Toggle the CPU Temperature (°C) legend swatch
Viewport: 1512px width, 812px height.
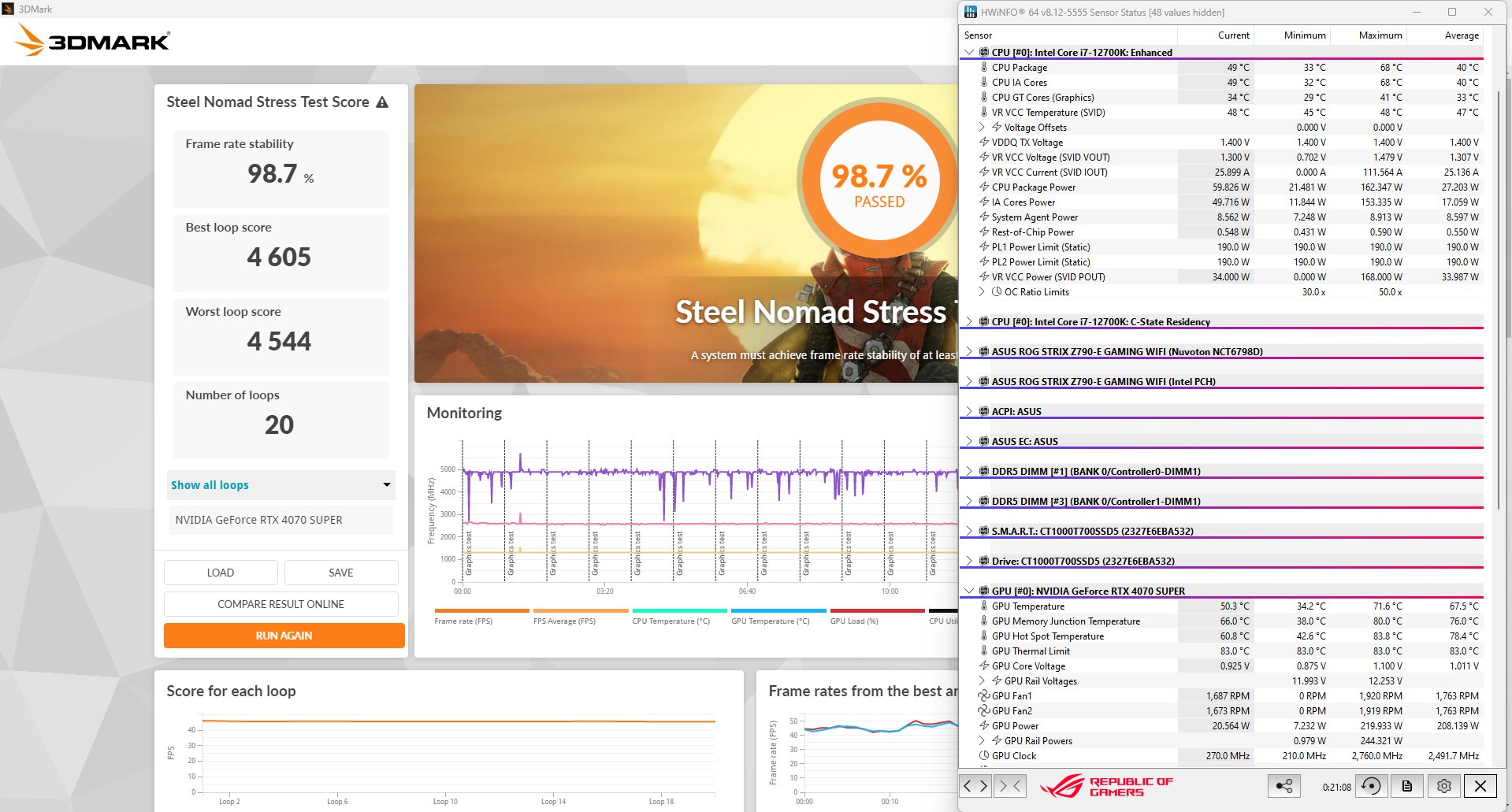679,610
